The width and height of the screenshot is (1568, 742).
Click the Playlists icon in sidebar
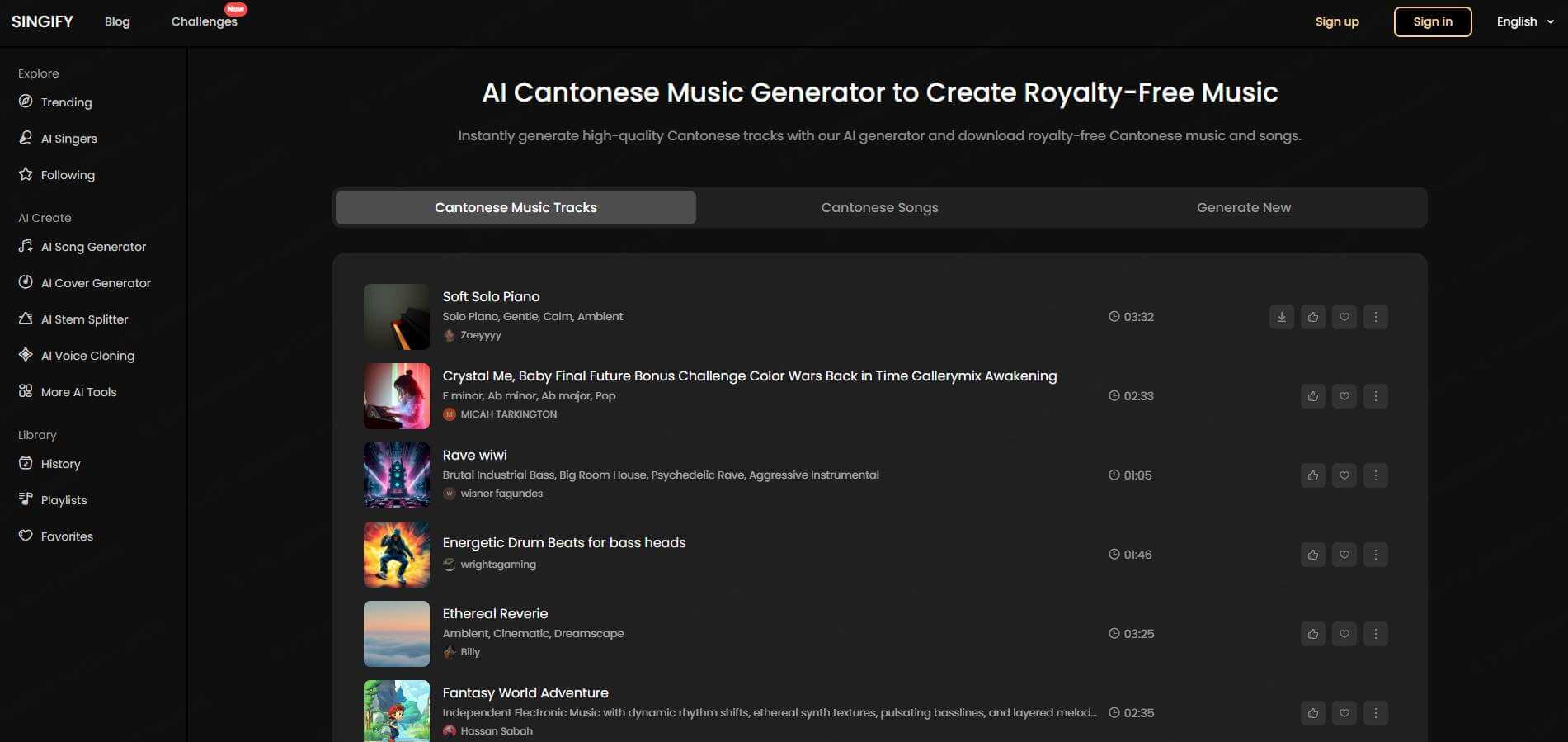point(26,499)
